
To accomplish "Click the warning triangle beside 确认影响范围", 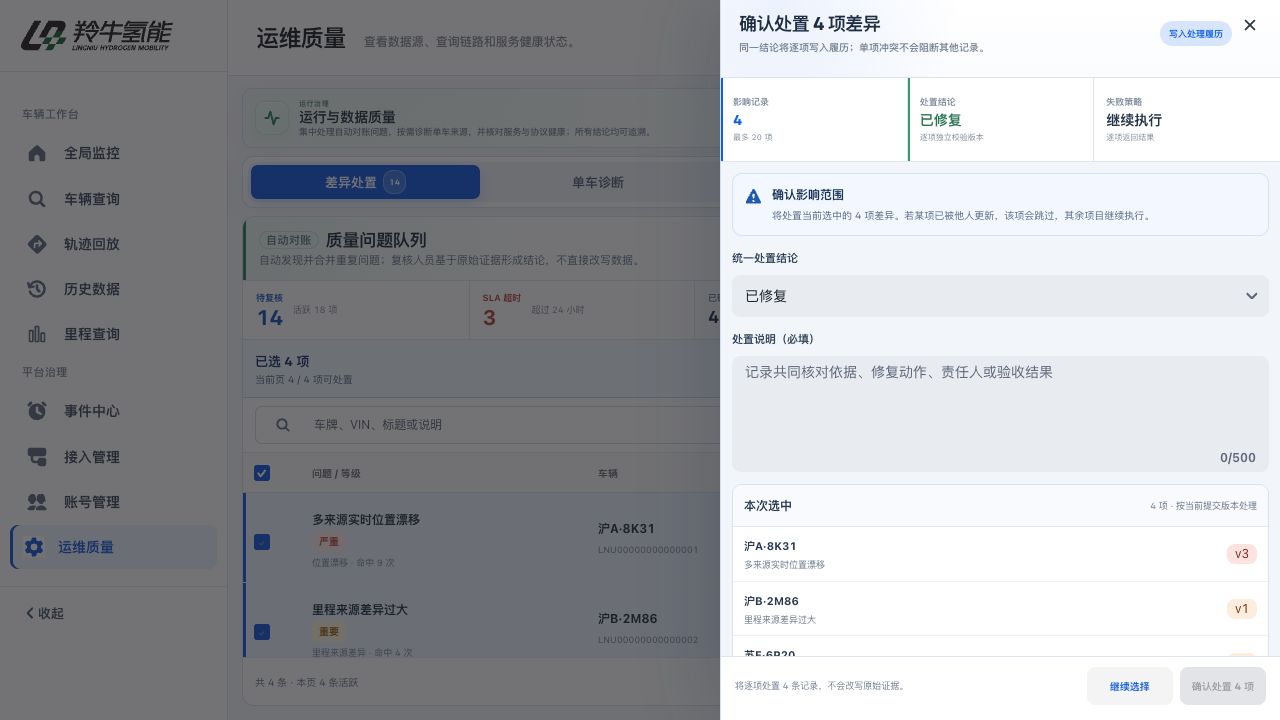I will click(x=754, y=196).
